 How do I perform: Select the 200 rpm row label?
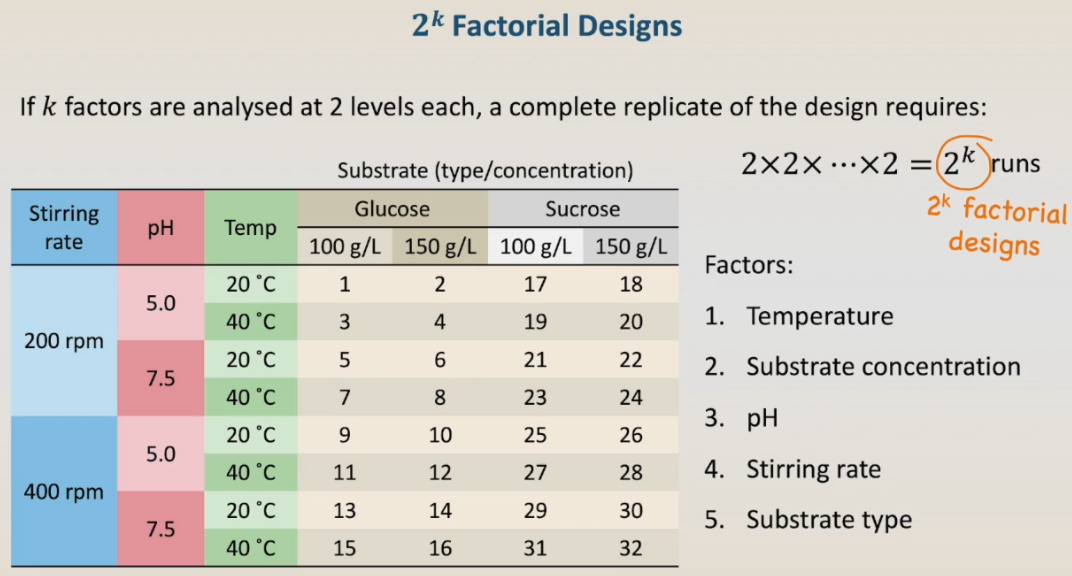pos(64,340)
